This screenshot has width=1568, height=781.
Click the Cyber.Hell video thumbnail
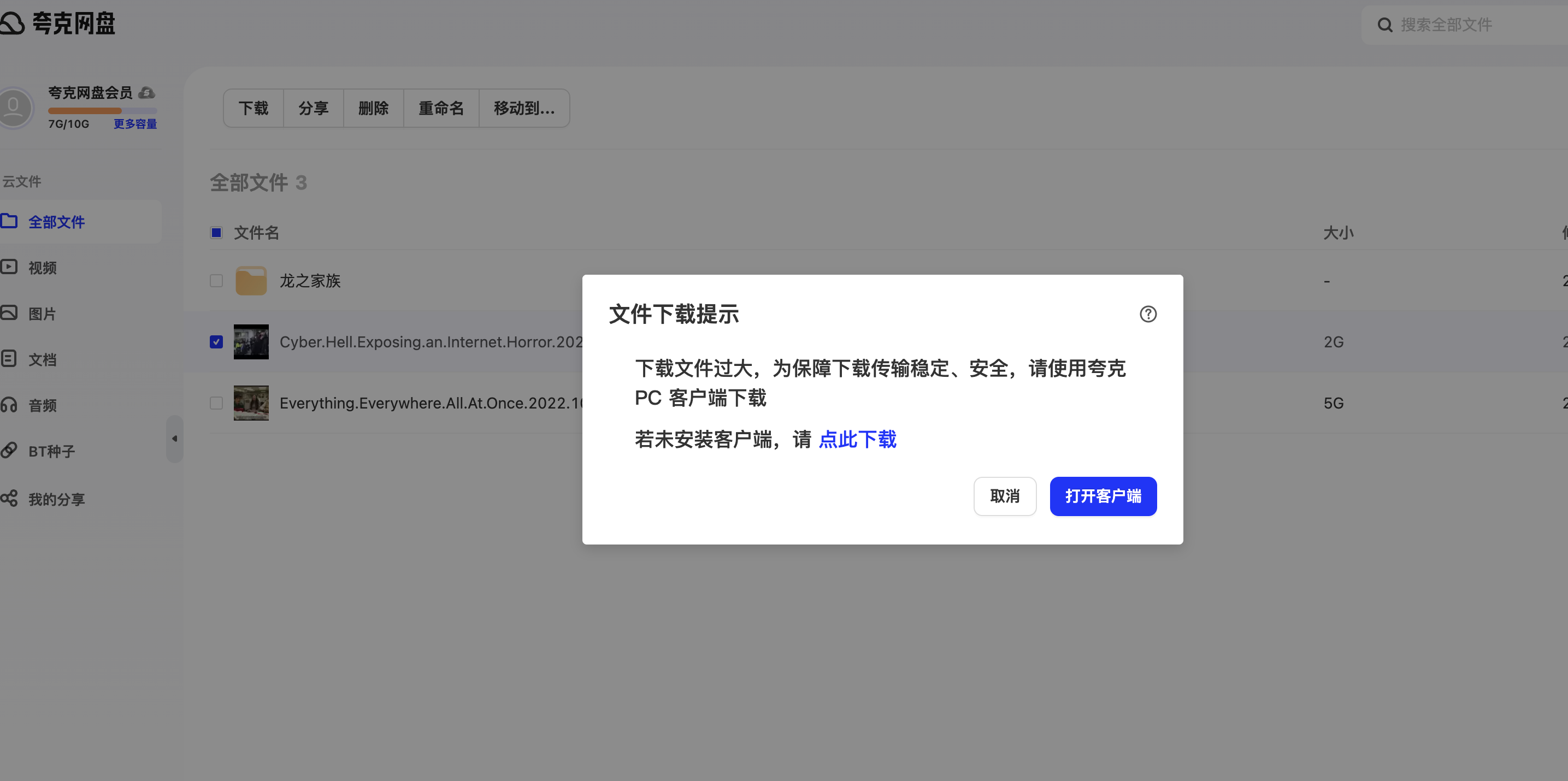(251, 342)
